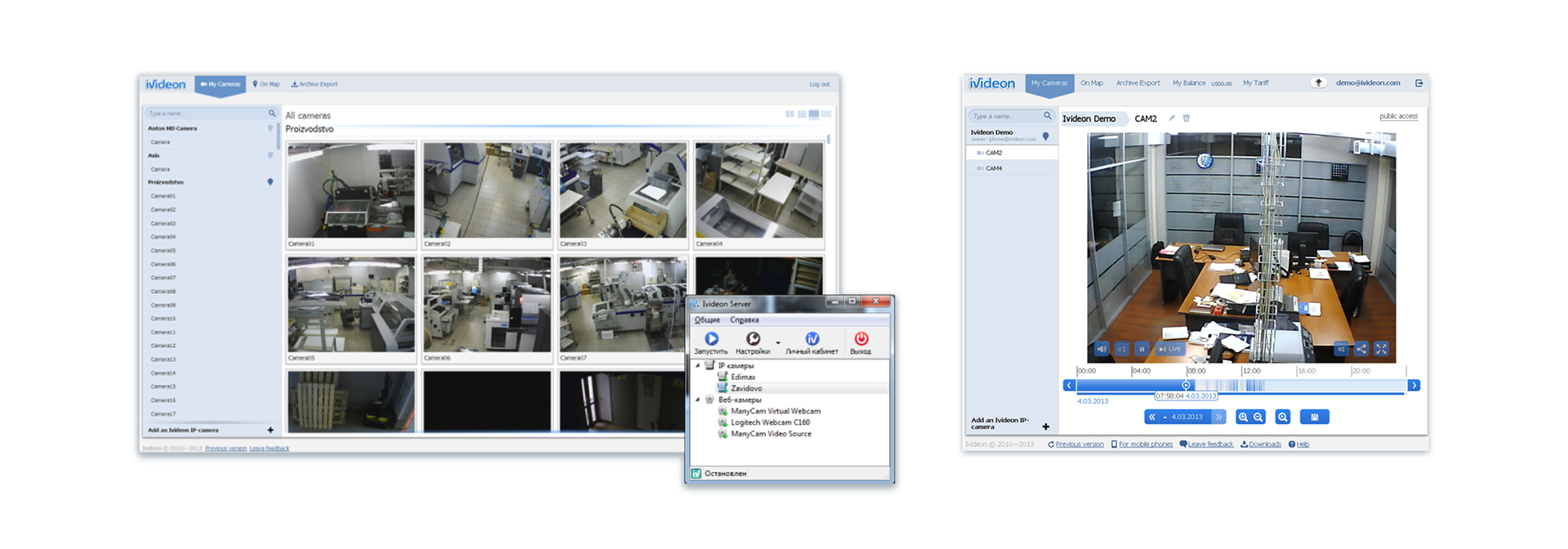Screen dimensions: 1568x549
Task: Open the Справка menu in Ivideon Server
Action: click(x=744, y=319)
